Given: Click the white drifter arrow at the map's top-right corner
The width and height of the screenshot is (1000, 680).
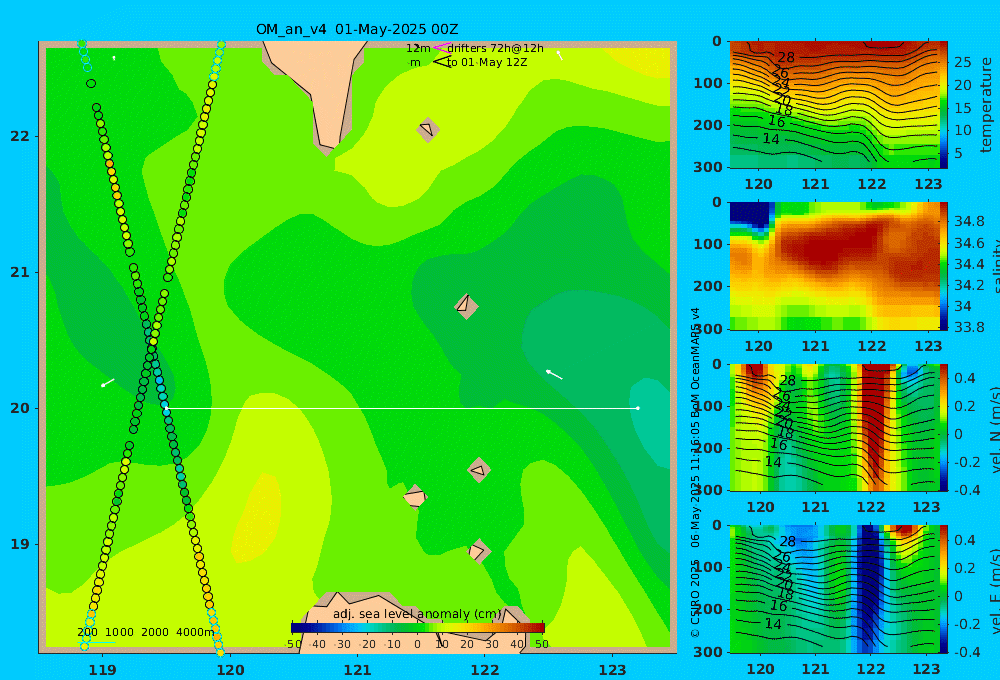Looking at the screenshot, I should tap(559, 55).
